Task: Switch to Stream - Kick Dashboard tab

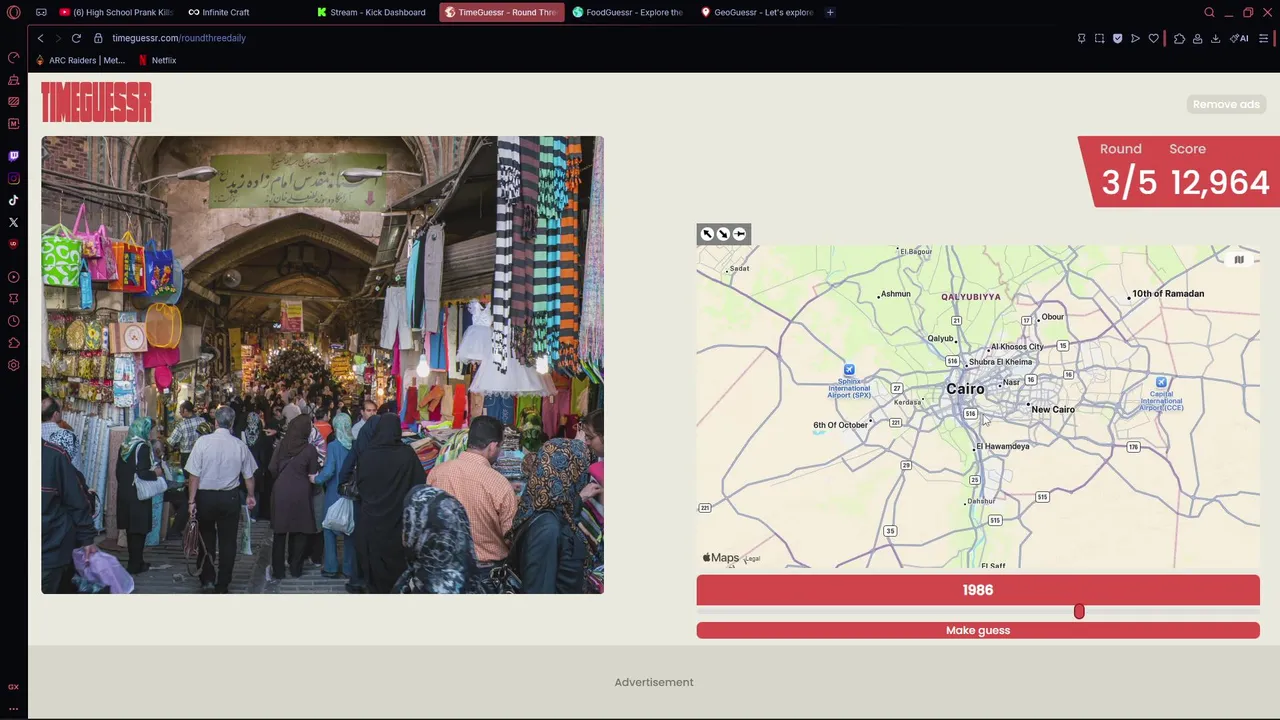Action: (371, 12)
